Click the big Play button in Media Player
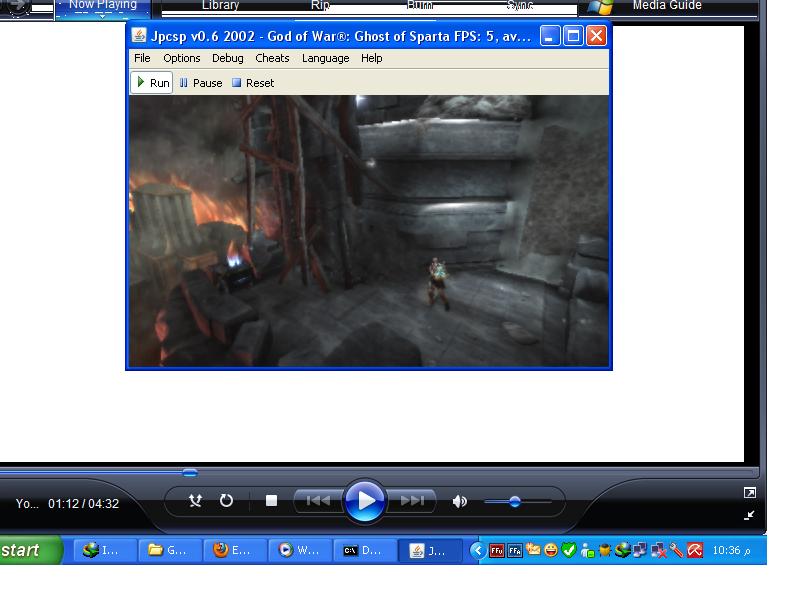Image resolution: width=800 pixels, height=600 pixels. [x=365, y=501]
